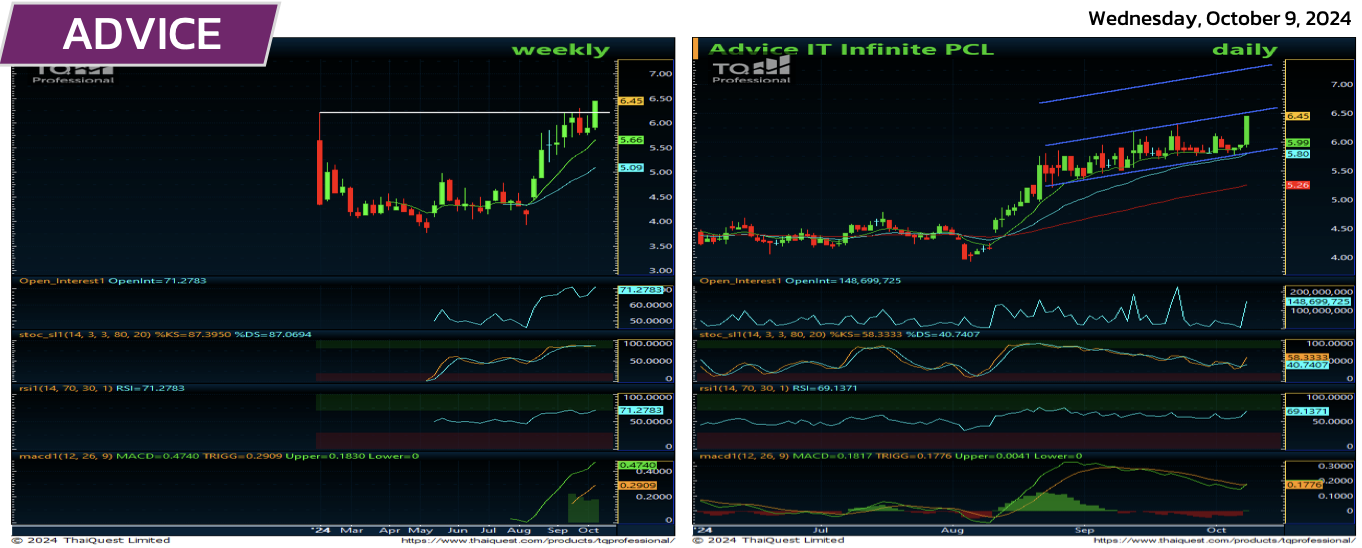Click the 'Advice IT Infinite PCL' chart title
The image size is (1362, 548).
tap(851, 49)
